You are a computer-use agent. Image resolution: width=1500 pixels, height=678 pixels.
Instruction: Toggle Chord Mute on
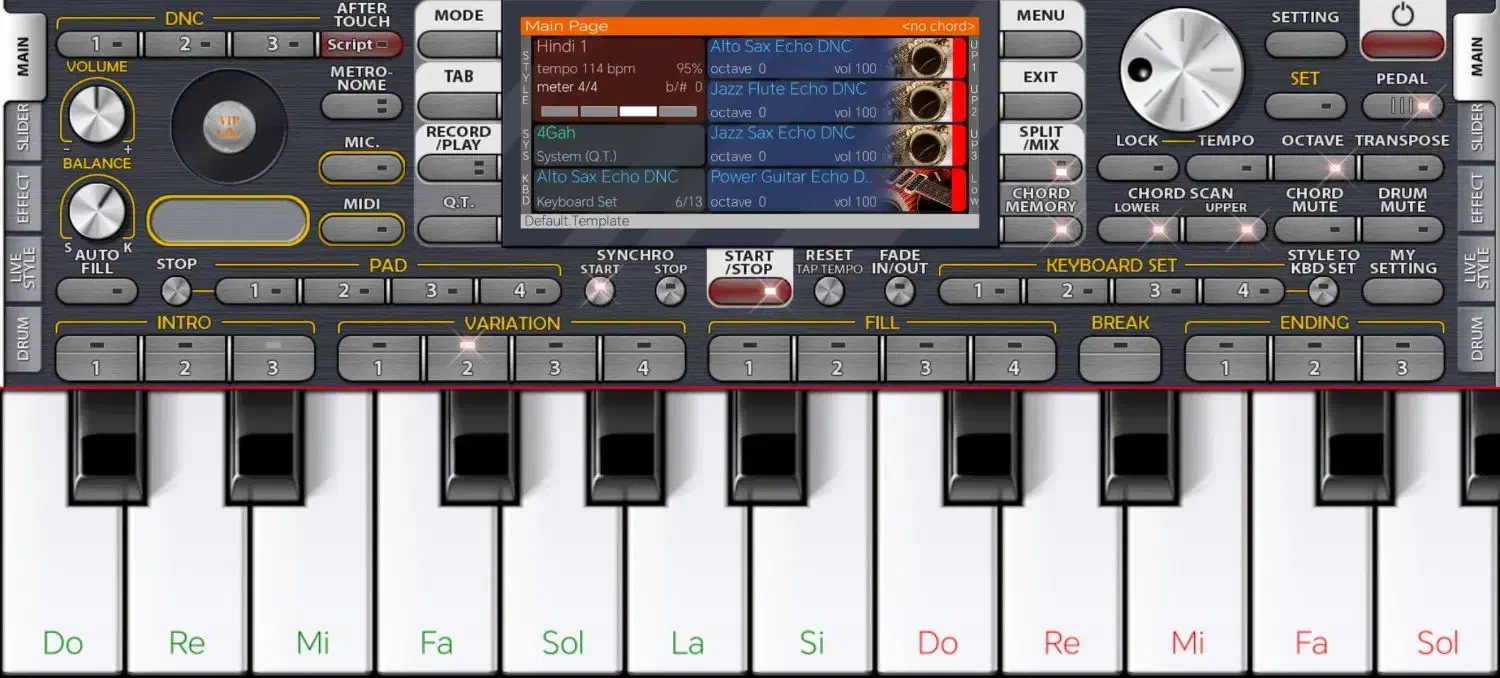pos(1314,229)
